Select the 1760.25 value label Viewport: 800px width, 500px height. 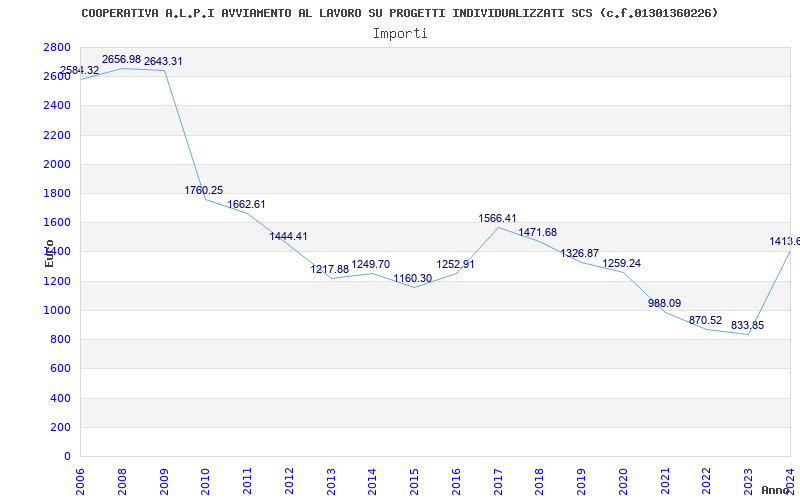204,190
